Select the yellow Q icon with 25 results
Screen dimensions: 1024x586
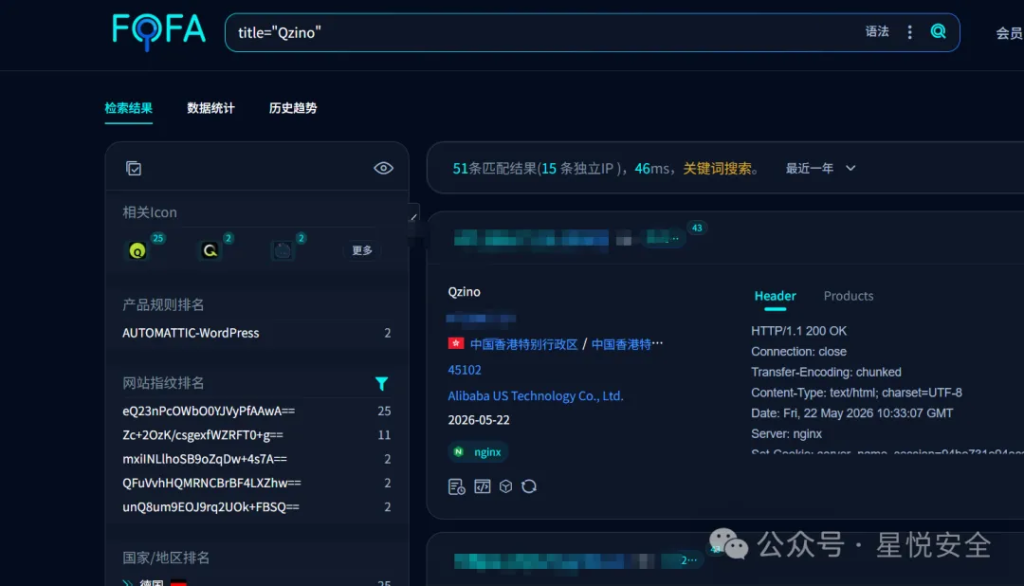pos(137,250)
